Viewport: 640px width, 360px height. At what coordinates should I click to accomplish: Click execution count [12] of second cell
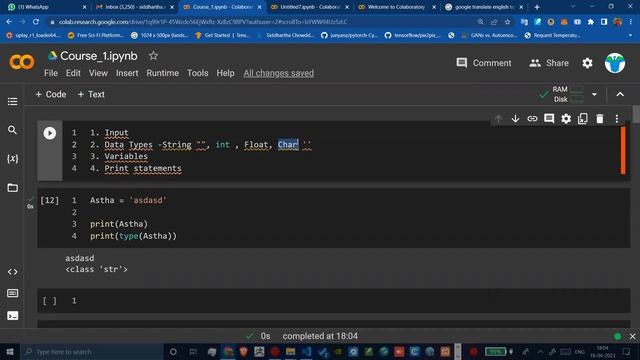point(49,200)
